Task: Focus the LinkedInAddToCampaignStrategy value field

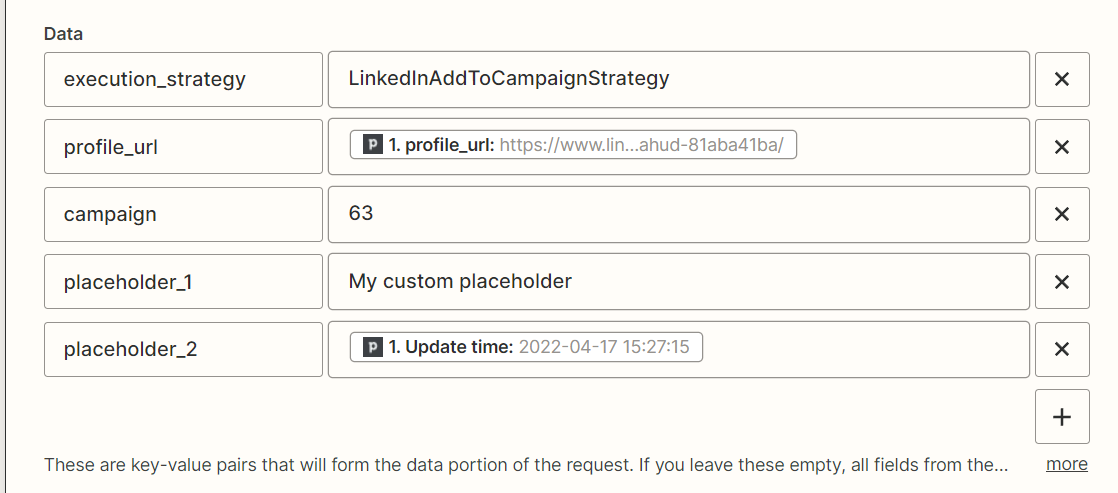Action: tap(678, 79)
